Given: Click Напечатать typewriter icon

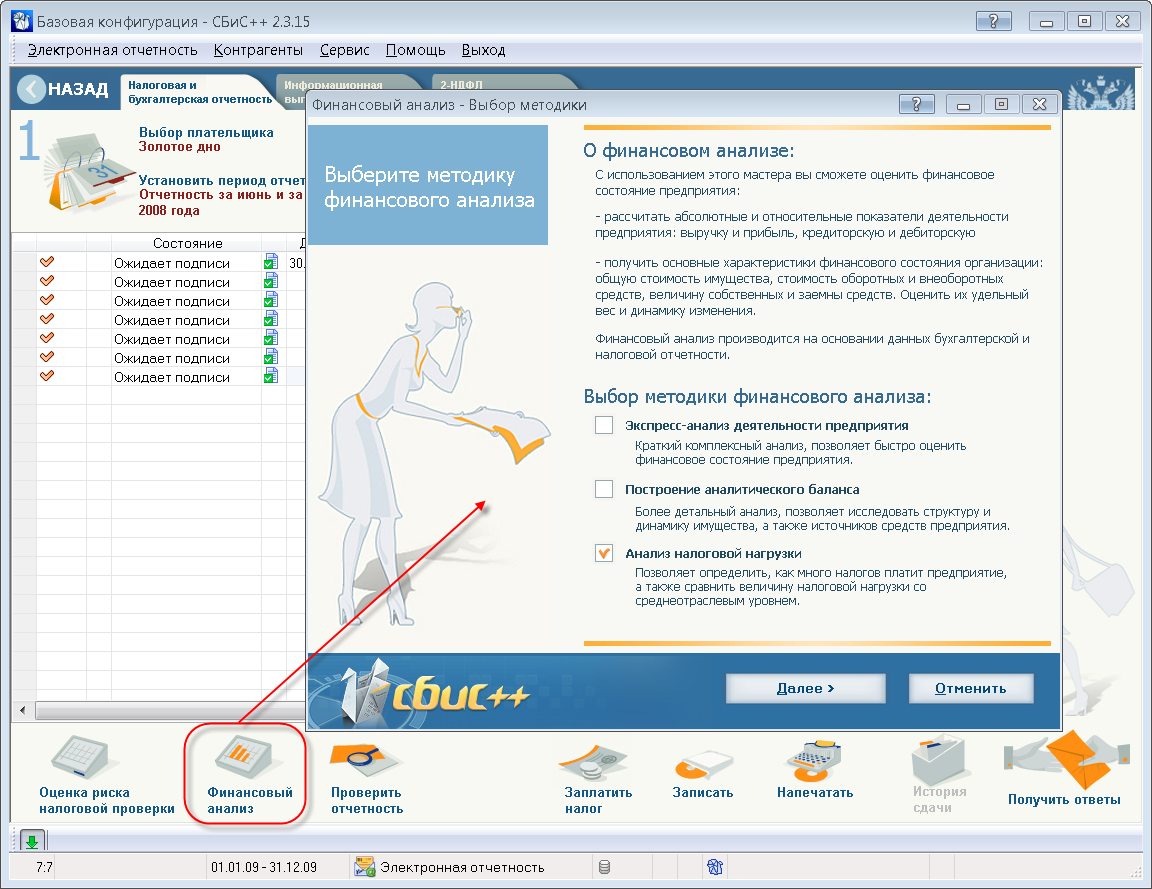Looking at the screenshot, I should click(x=813, y=761).
